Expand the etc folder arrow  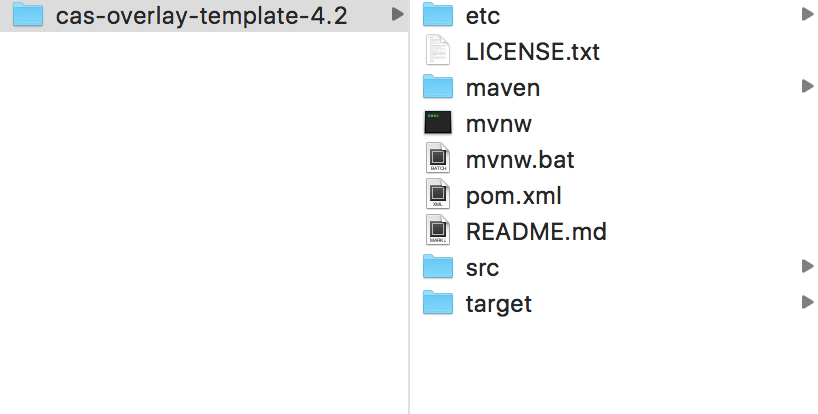tap(807, 15)
